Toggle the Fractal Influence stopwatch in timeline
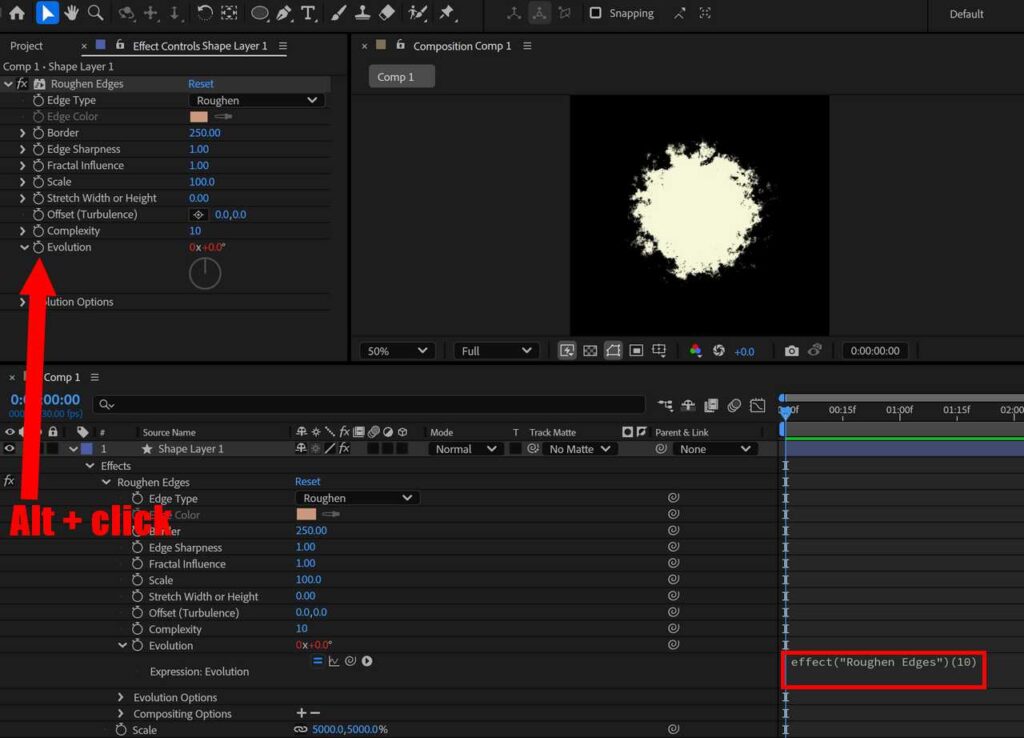The image size is (1024, 738). 137,564
